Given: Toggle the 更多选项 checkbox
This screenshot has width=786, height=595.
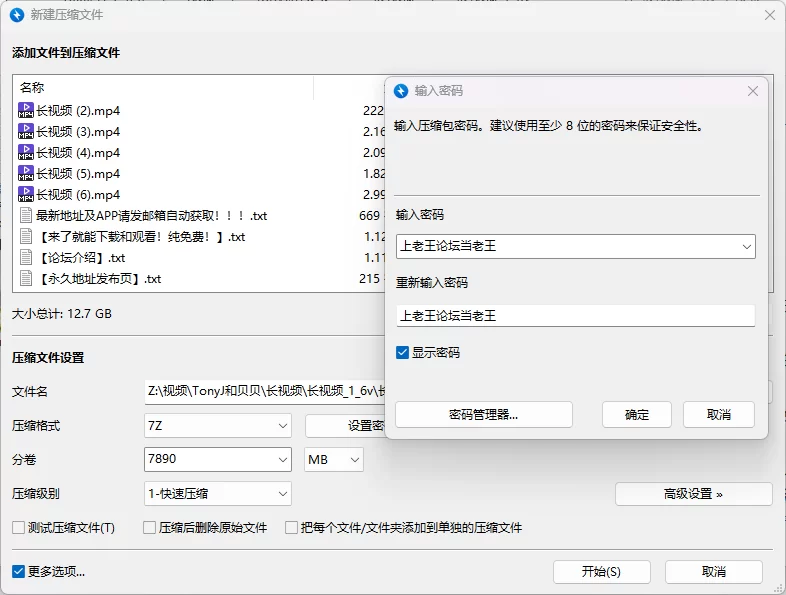Looking at the screenshot, I should pos(18,572).
